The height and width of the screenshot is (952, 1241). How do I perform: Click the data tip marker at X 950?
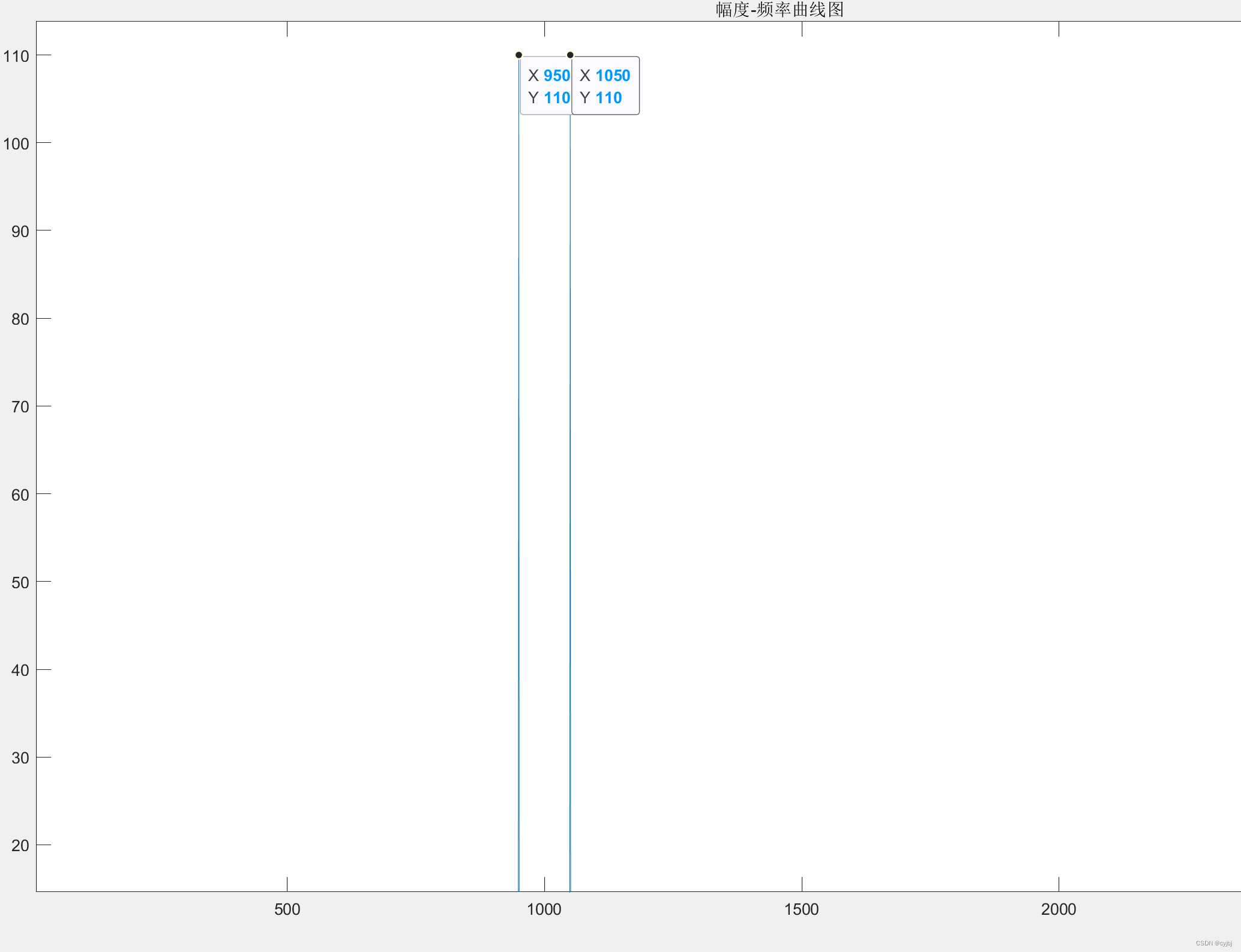point(518,55)
